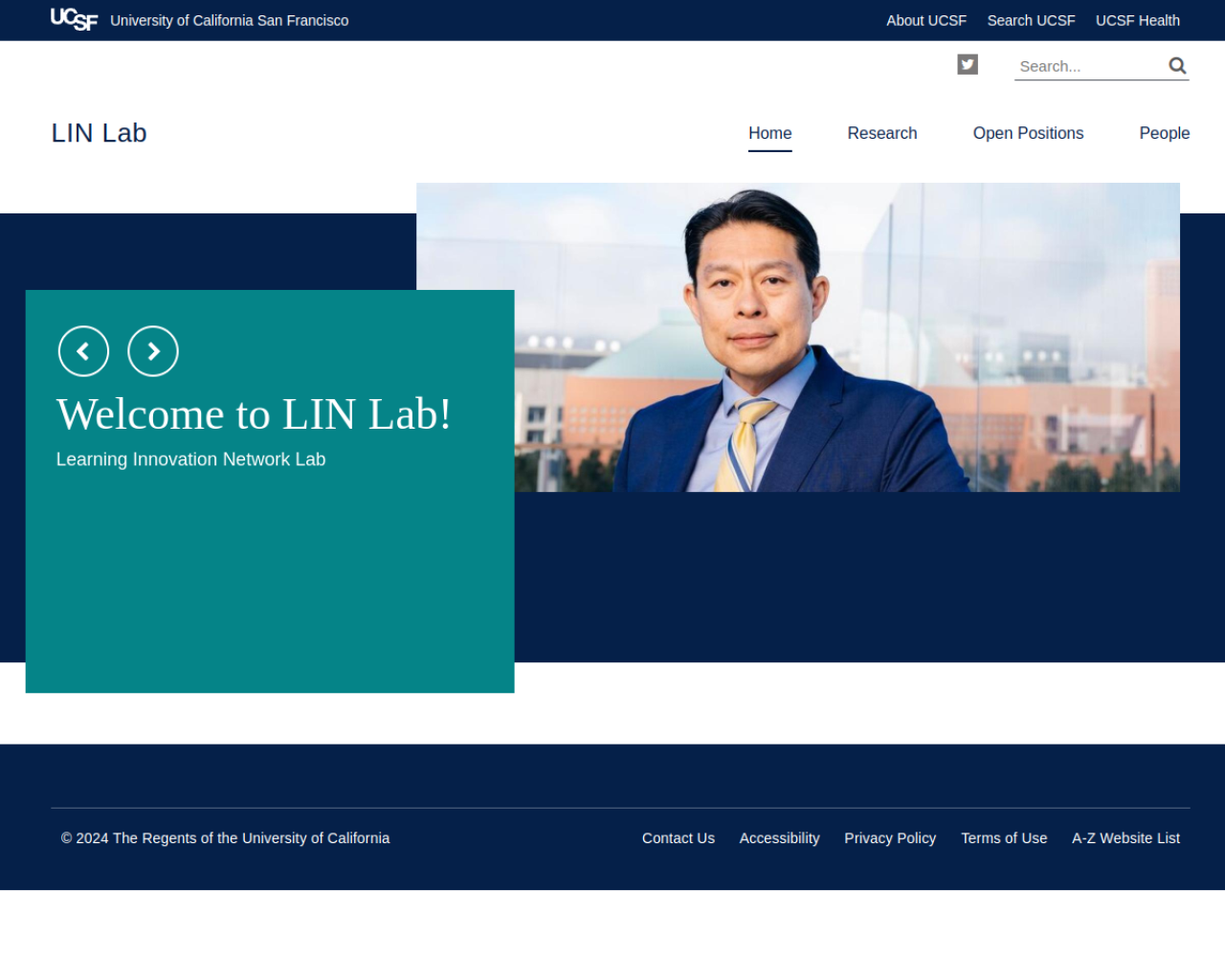1225x980 pixels.
Task: Open the Terms of Use footer link
Action: [x=1004, y=838]
